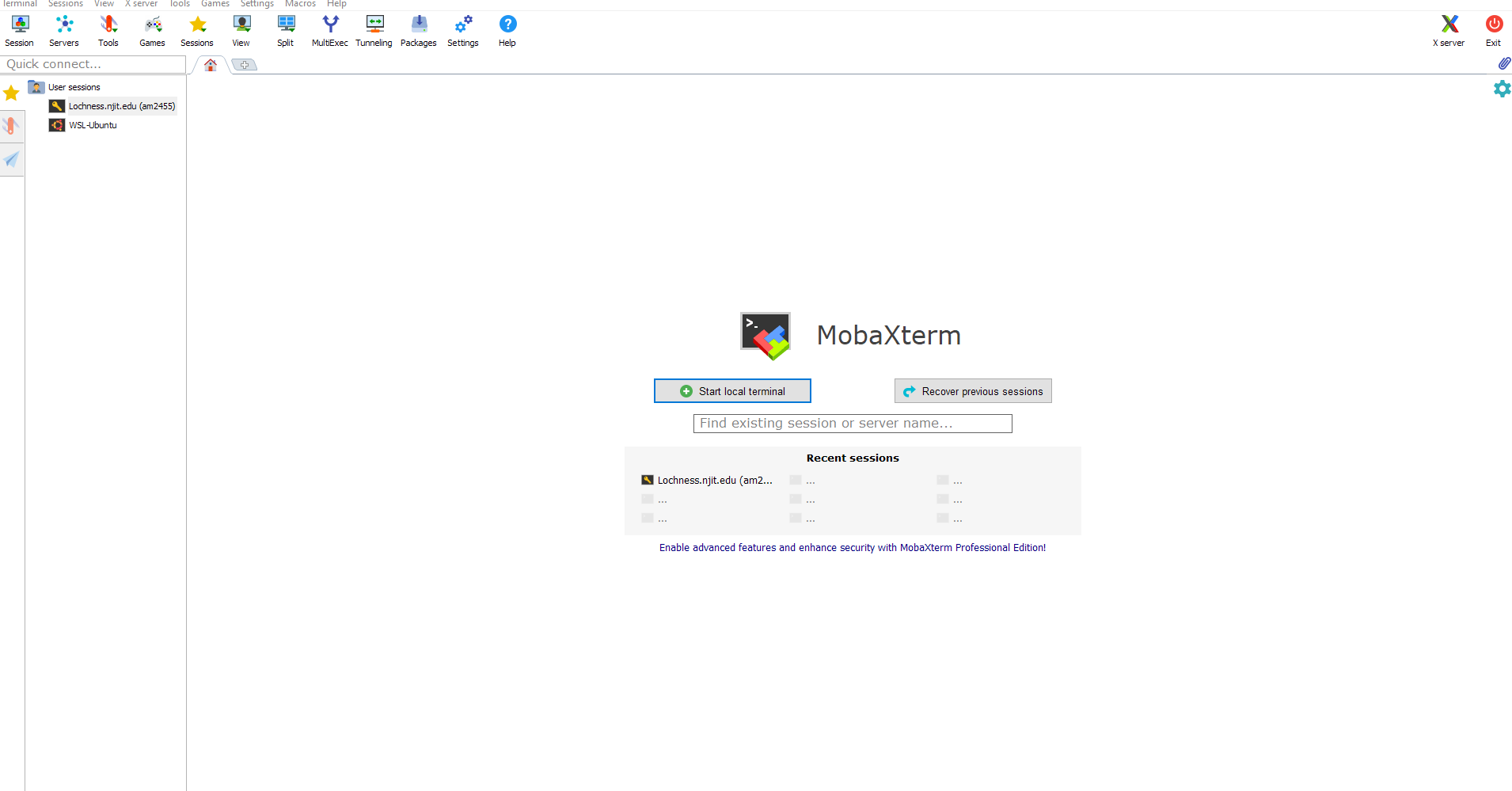Open the Terminal menu
Image resolution: width=1512 pixels, height=791 pixels.
tap(21, 4)
